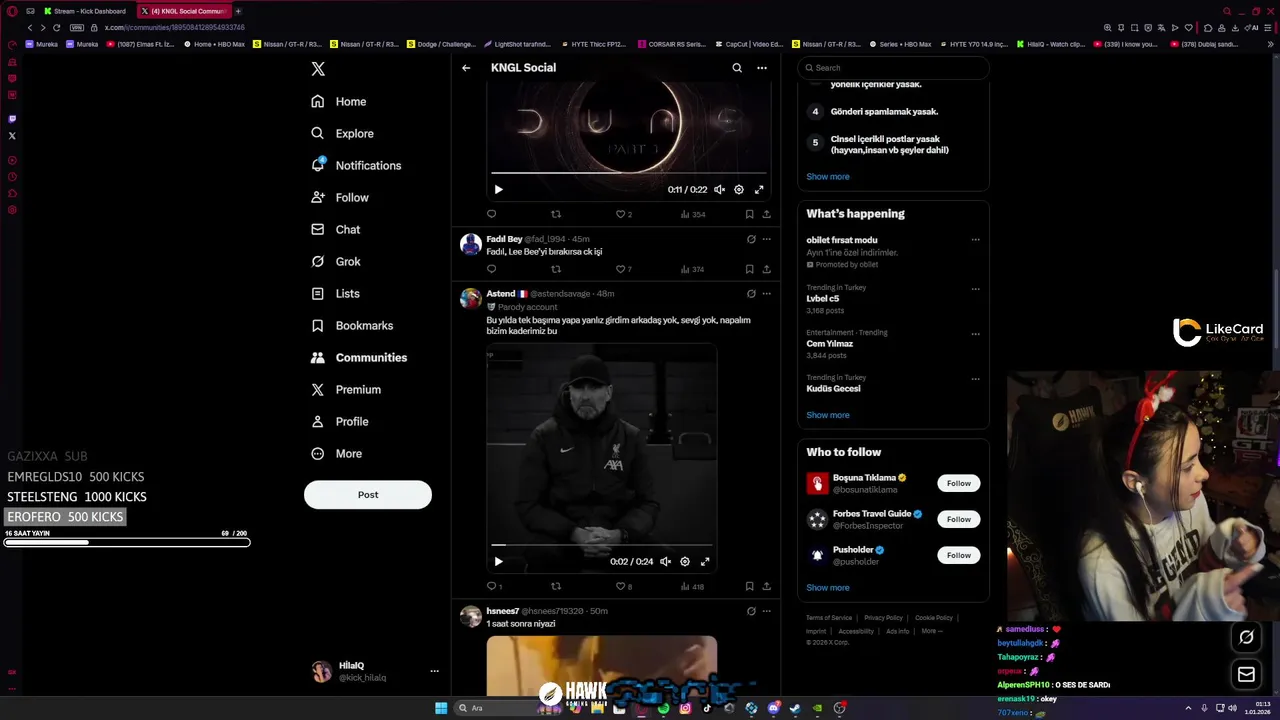Image resolution: width=1280 pixels, height=720 pixels.
Task: Reply to the Astend post
Action: click(494, 586)
